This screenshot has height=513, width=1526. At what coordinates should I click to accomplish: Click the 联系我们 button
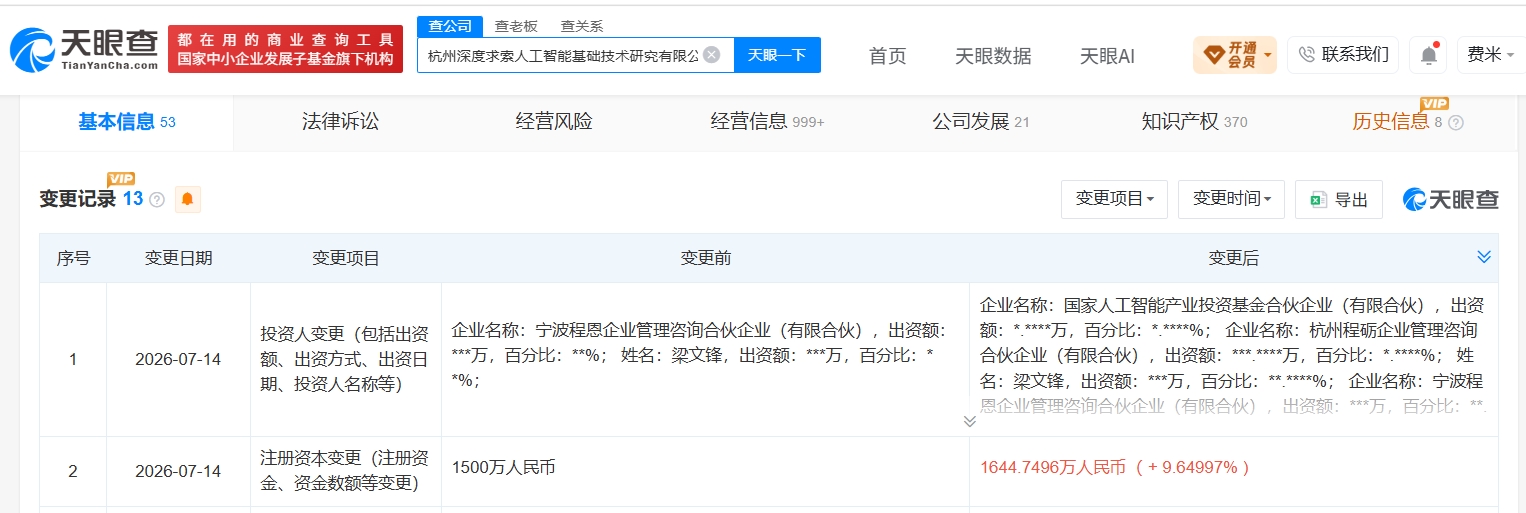pos(1343,55)
